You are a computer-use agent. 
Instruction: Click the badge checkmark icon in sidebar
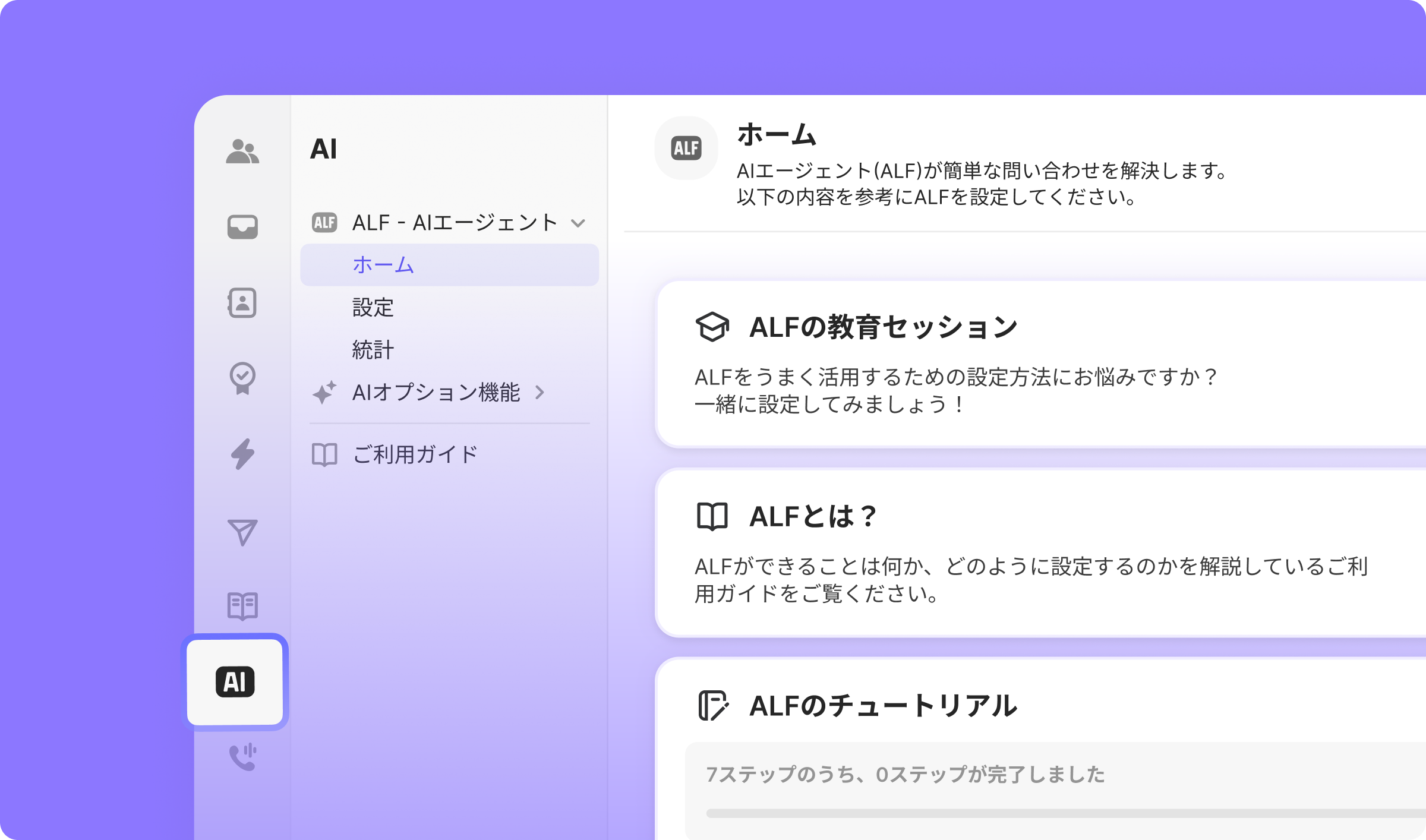242,378
